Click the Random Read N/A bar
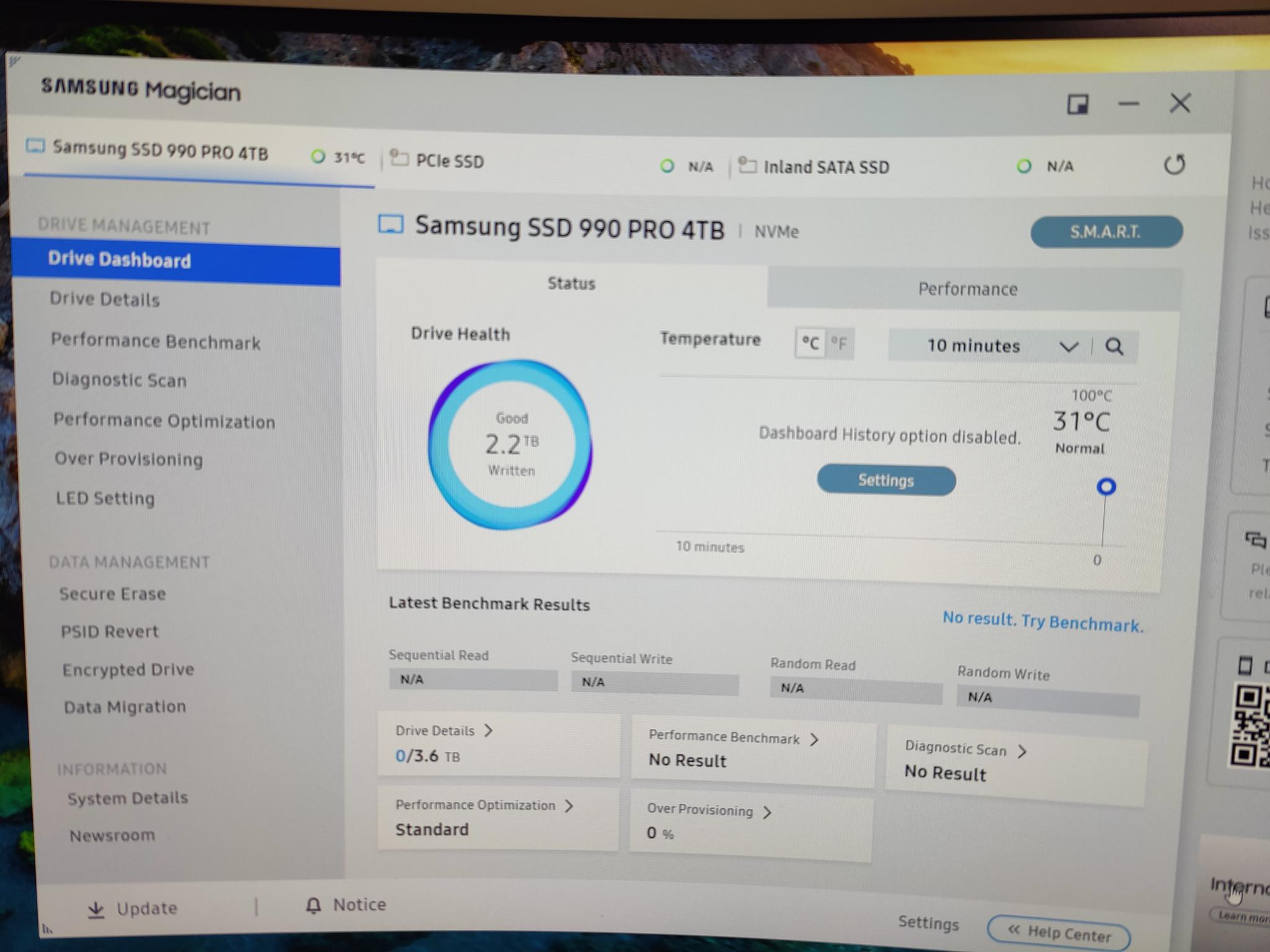Viewport: 1270px width, 952px height. click(x=856, y=690)
